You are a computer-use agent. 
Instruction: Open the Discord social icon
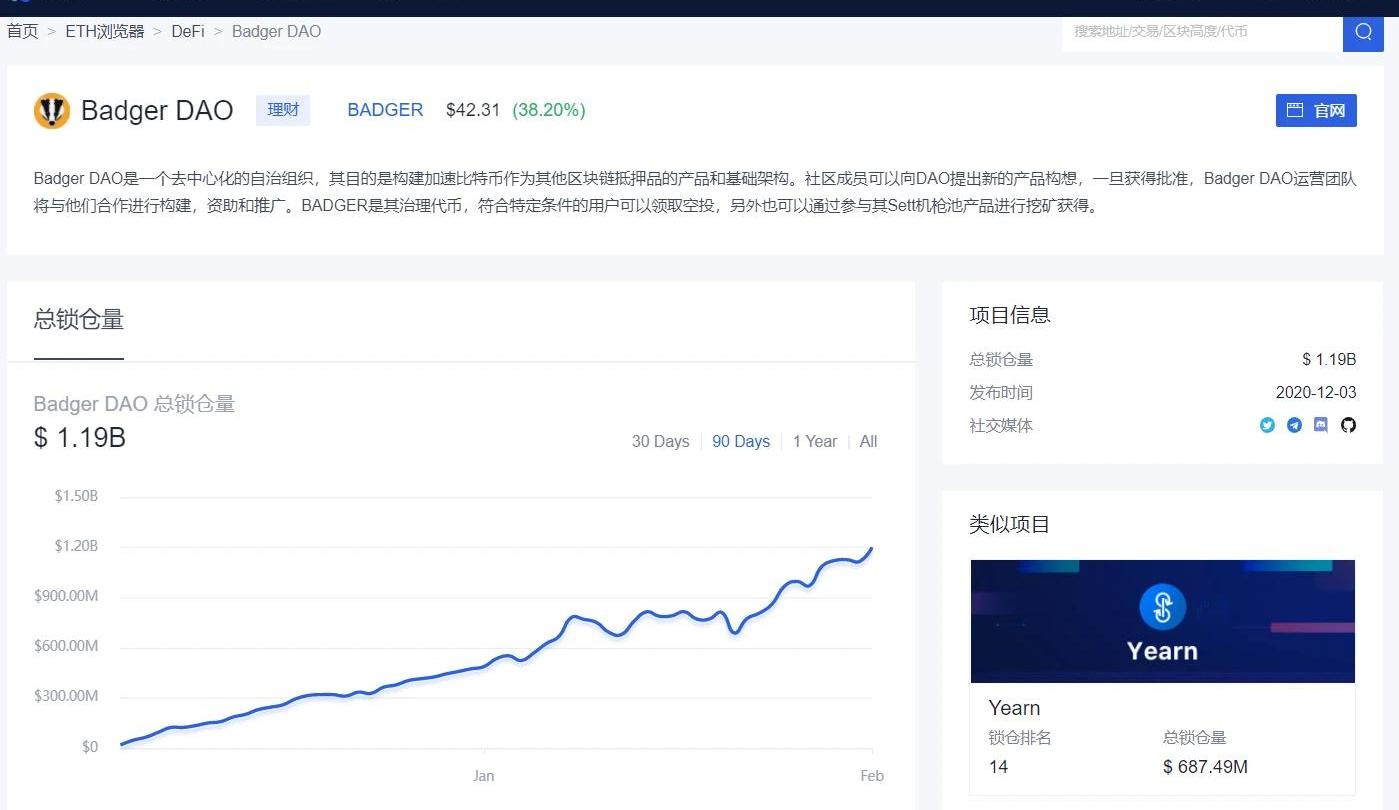point(1321,425)
